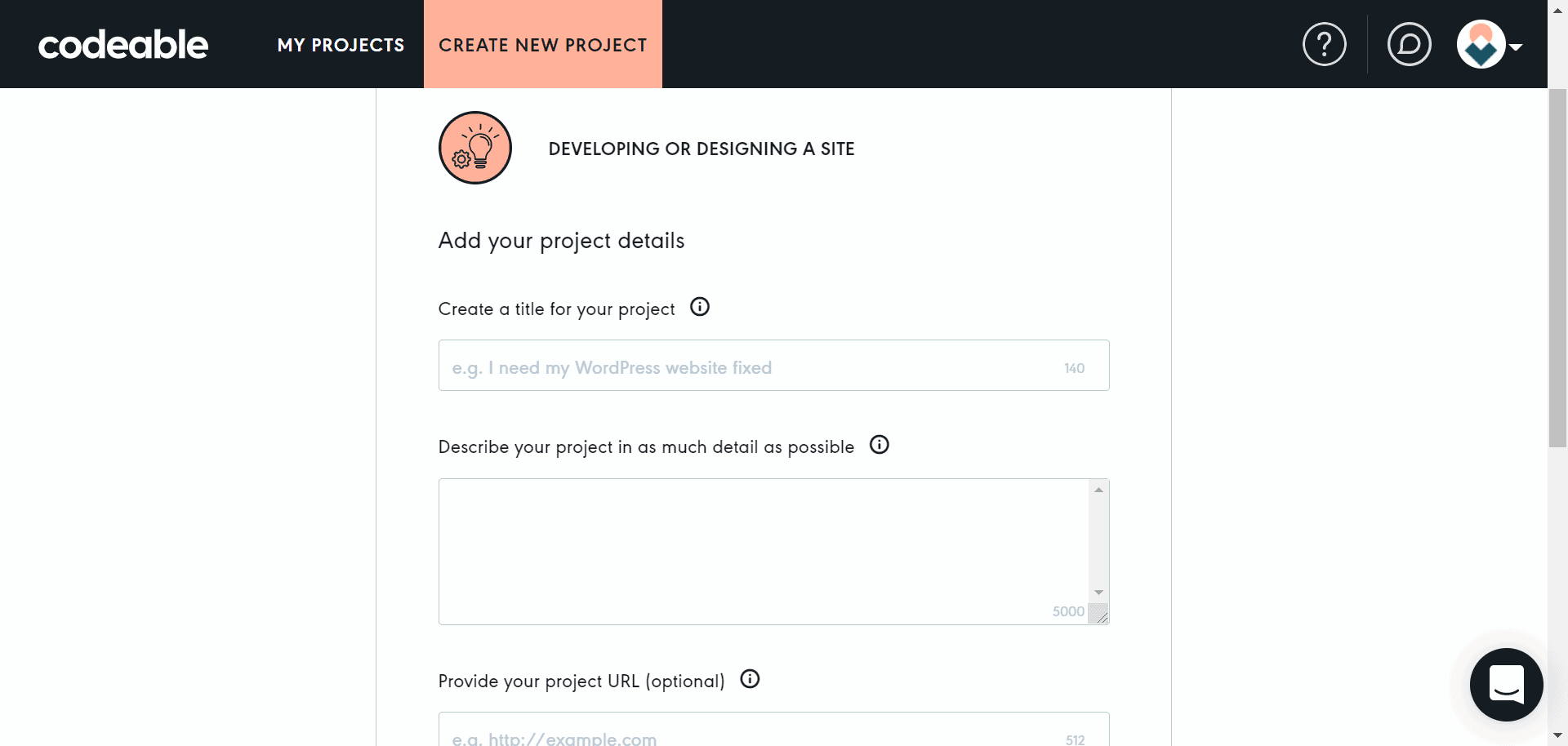
Task: Open the Intercom chat widget
Action: [x=1506, y=685]
